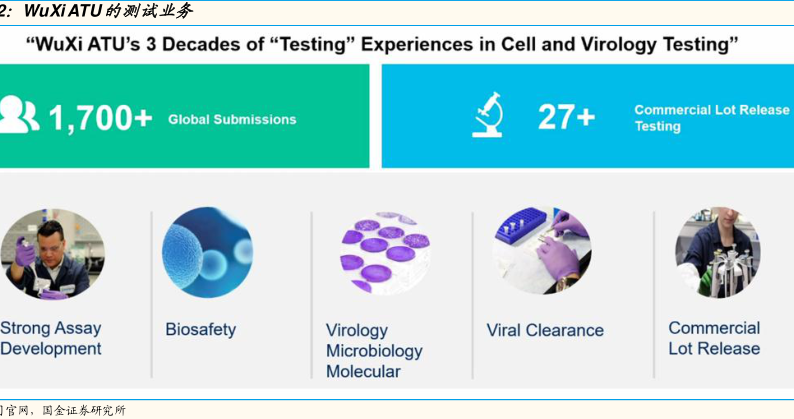The height and width of the screenshot is (419, 794).
Task: Open the scientist pipetting photo
Action: [52, 254]
